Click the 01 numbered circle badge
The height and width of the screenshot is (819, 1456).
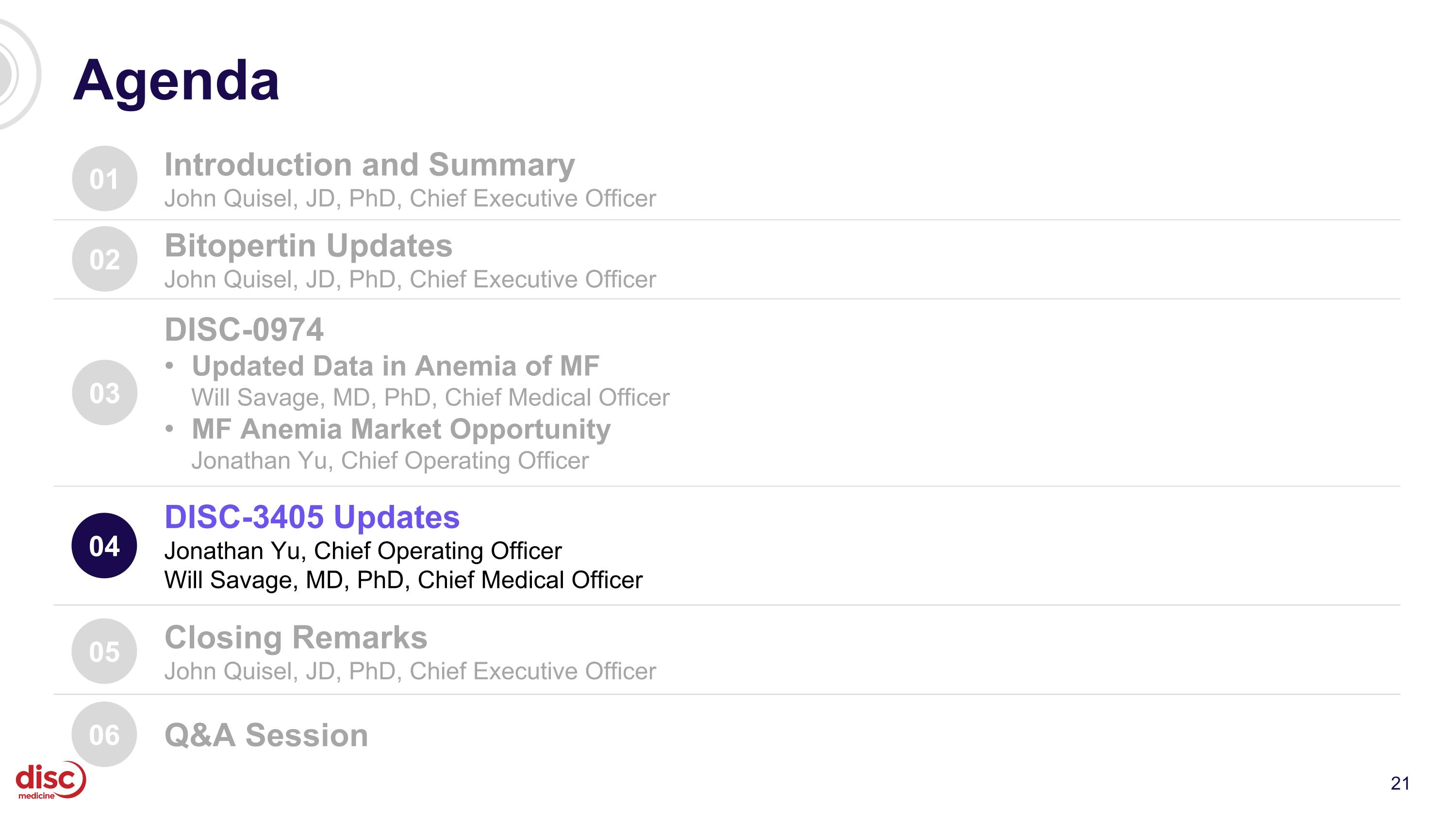point(104,179)
